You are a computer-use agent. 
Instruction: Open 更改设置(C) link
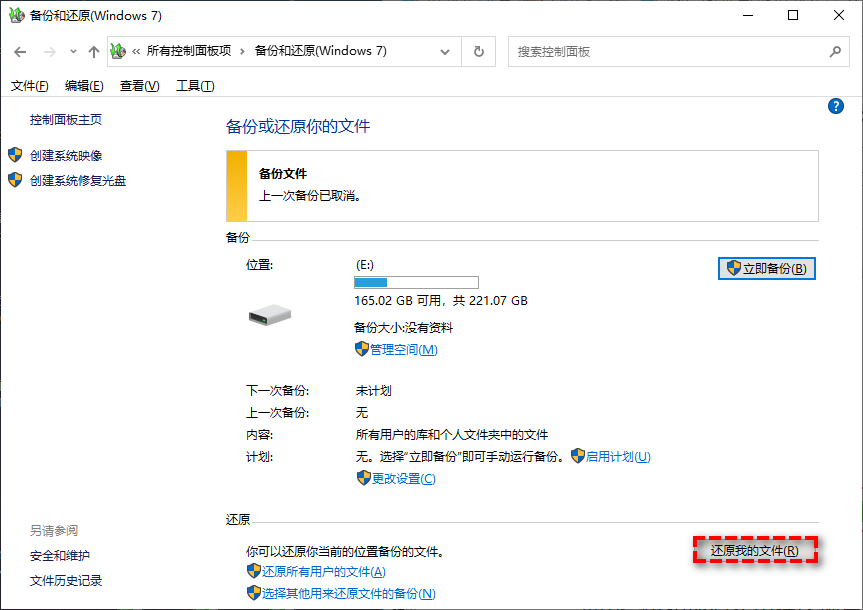click(x=403, y=479)
